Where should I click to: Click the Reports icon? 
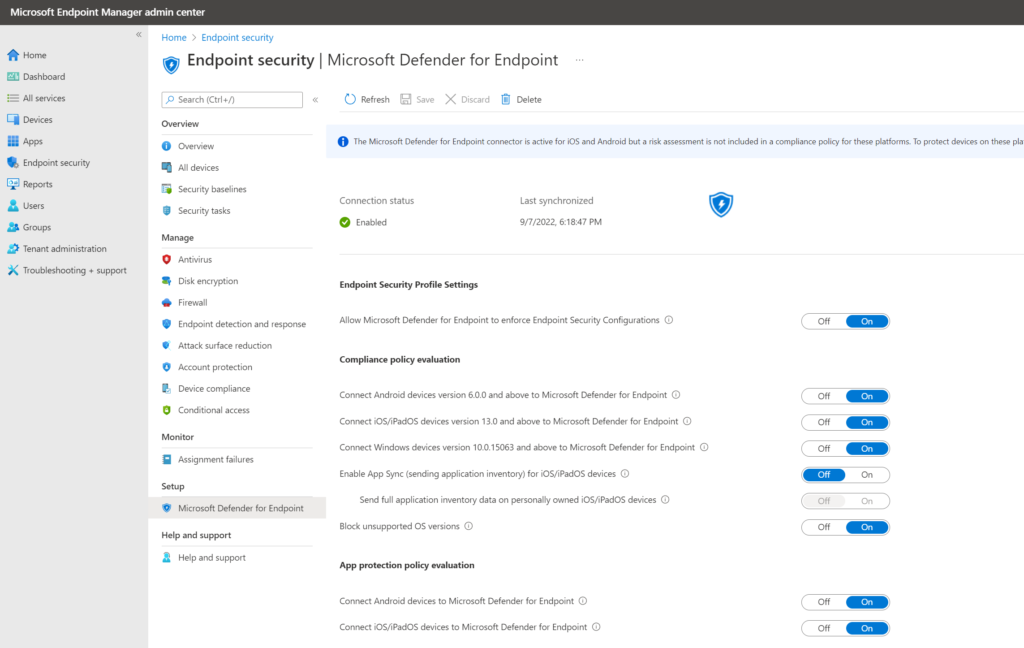13,184
